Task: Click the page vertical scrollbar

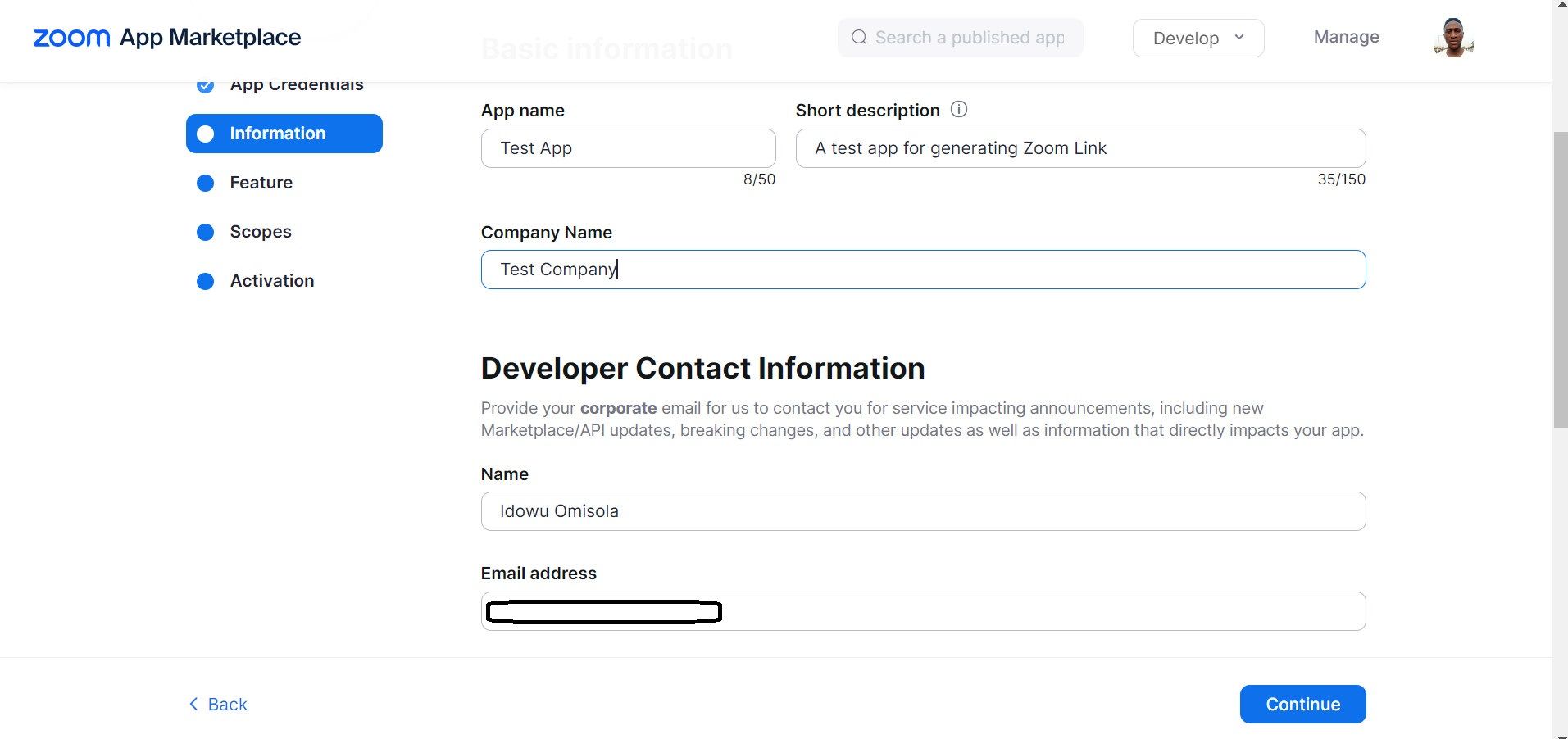Action: click(1560, 279)
